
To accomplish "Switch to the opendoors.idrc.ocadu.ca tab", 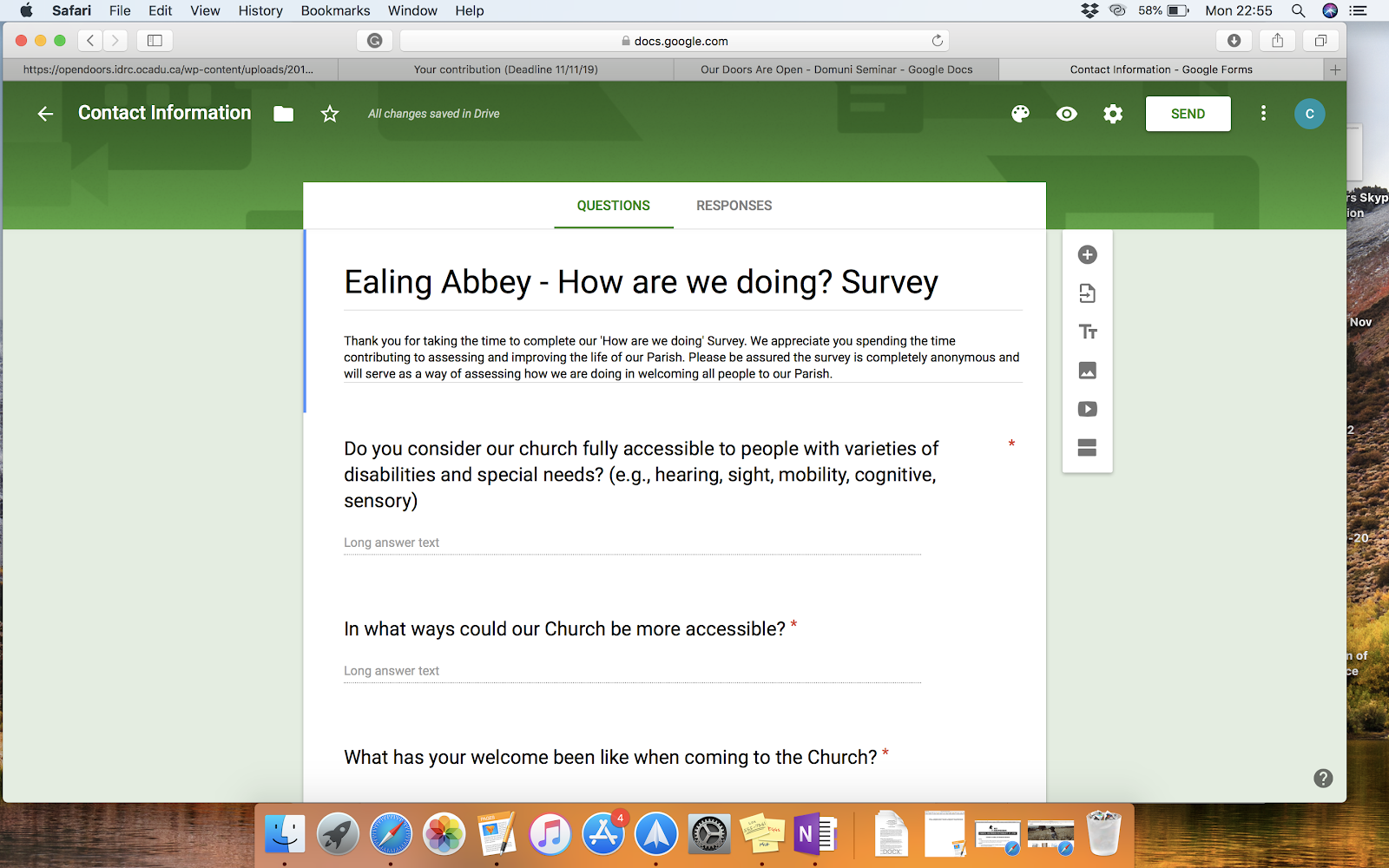I will pyautogui.click(x=169, y=69).
